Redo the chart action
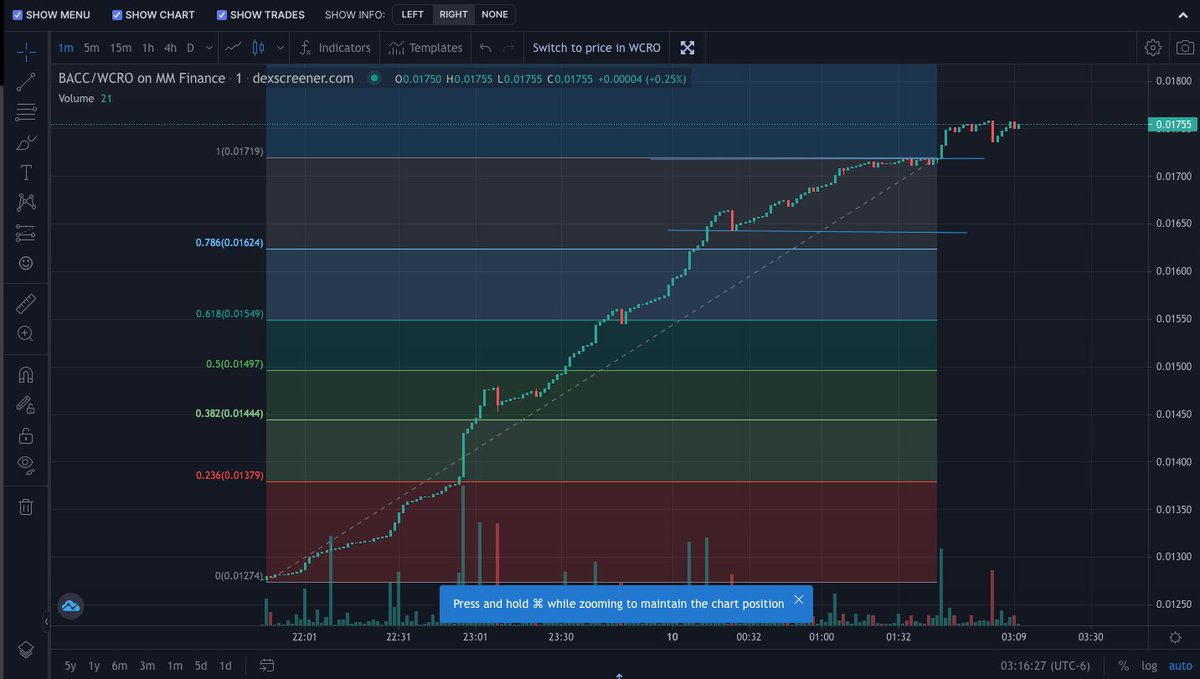1200x679 pixels. coord(509,47)
